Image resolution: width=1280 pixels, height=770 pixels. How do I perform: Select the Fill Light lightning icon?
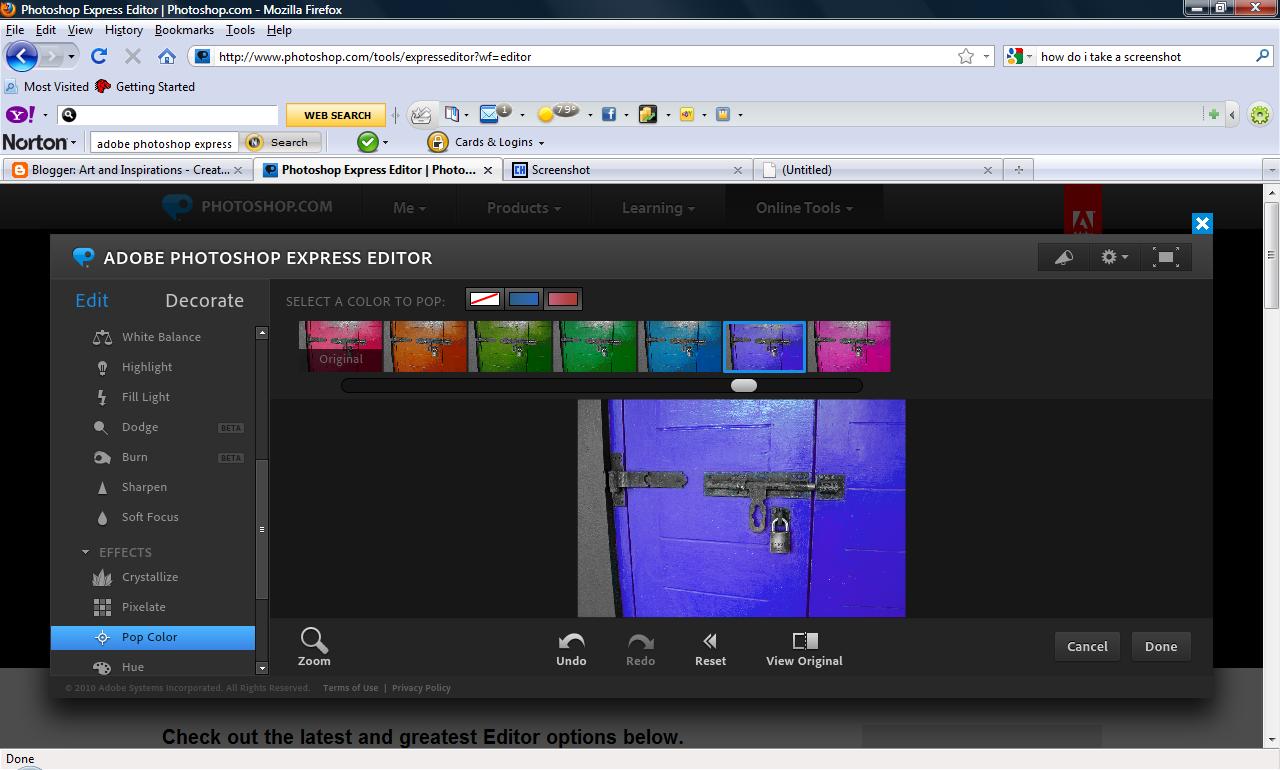[x=102, y=397]
